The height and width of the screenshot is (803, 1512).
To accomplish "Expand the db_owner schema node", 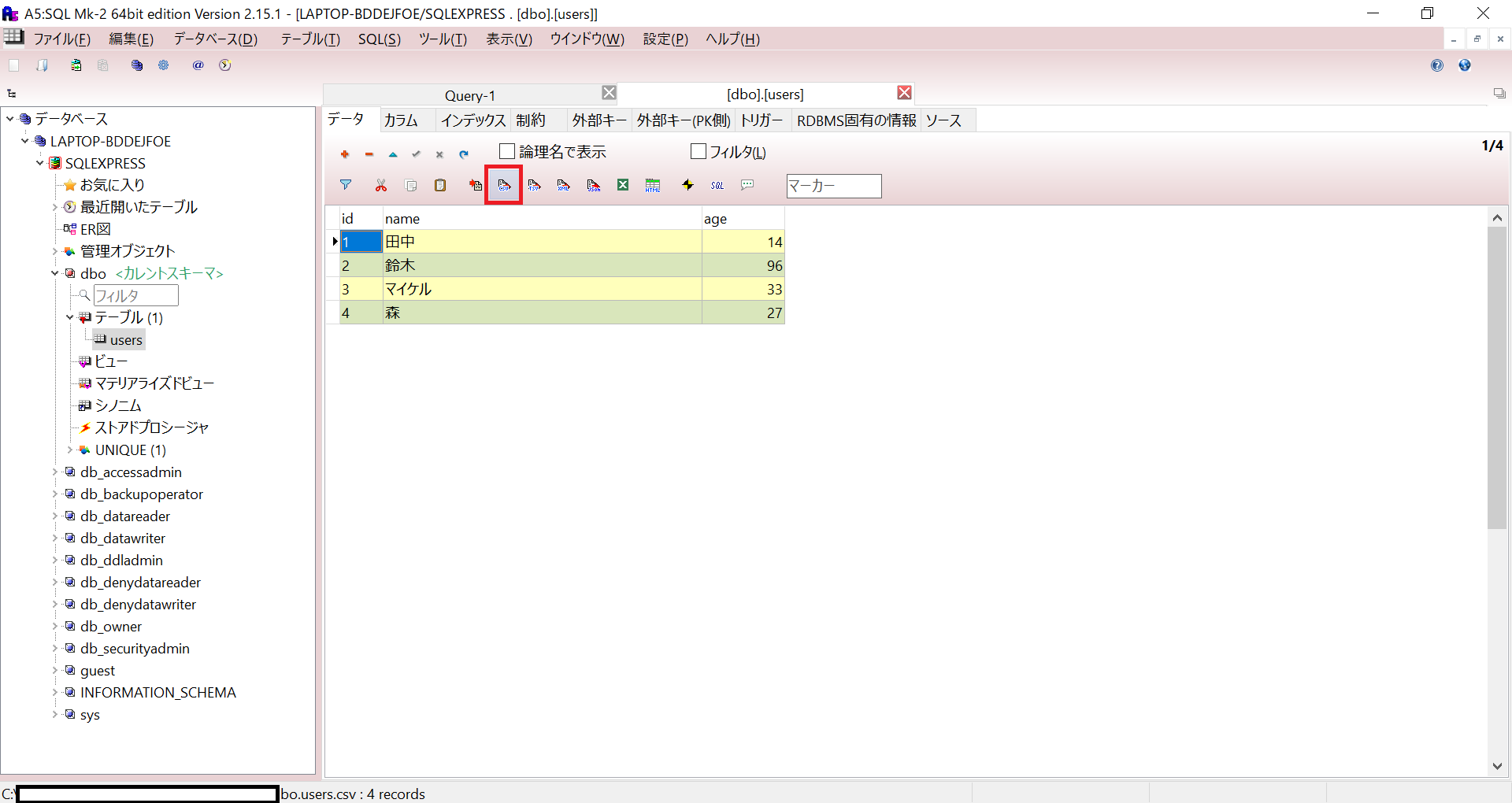I will 55,627.
